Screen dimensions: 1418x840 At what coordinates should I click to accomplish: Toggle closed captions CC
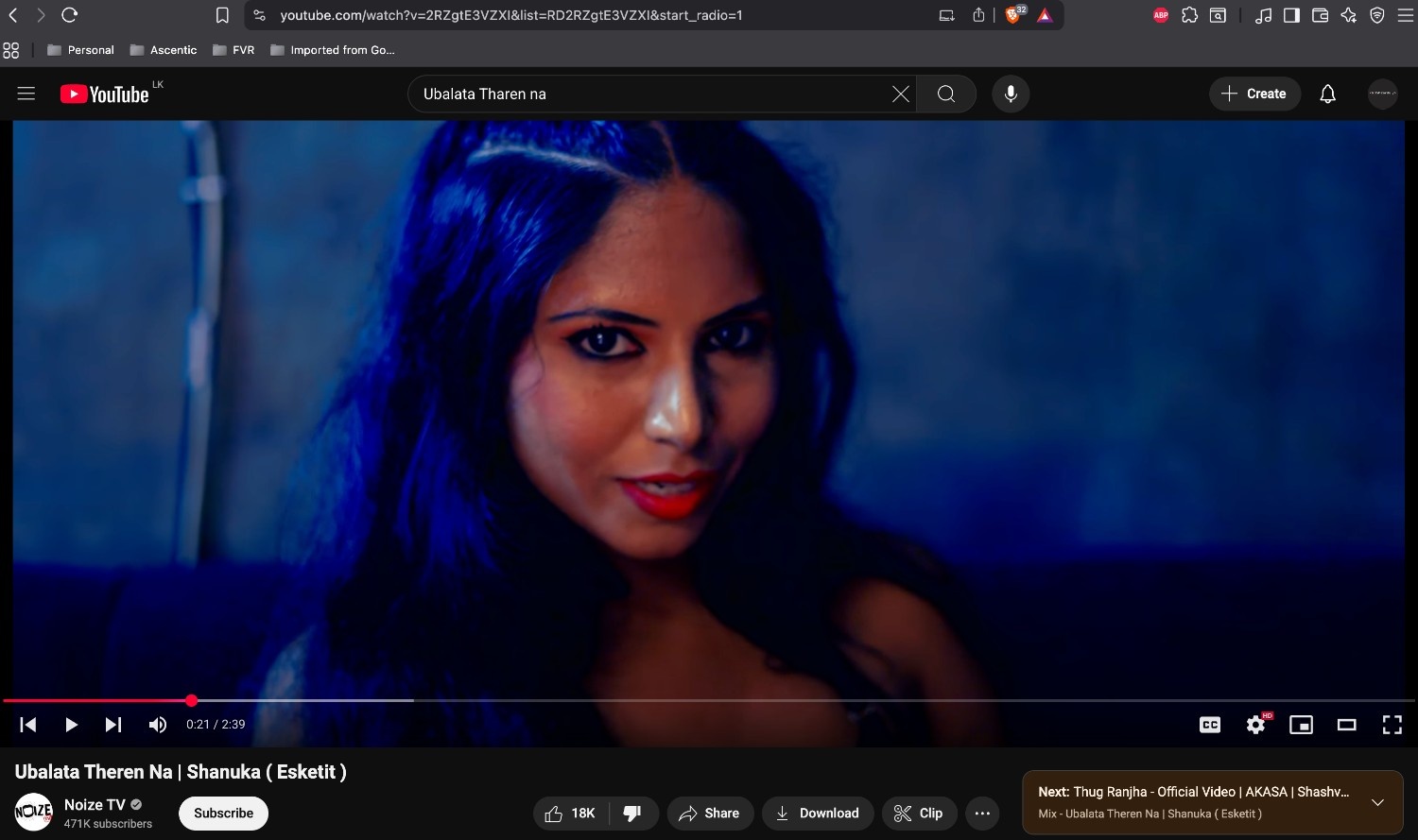pyautogui.click(x=1210, y=725)
